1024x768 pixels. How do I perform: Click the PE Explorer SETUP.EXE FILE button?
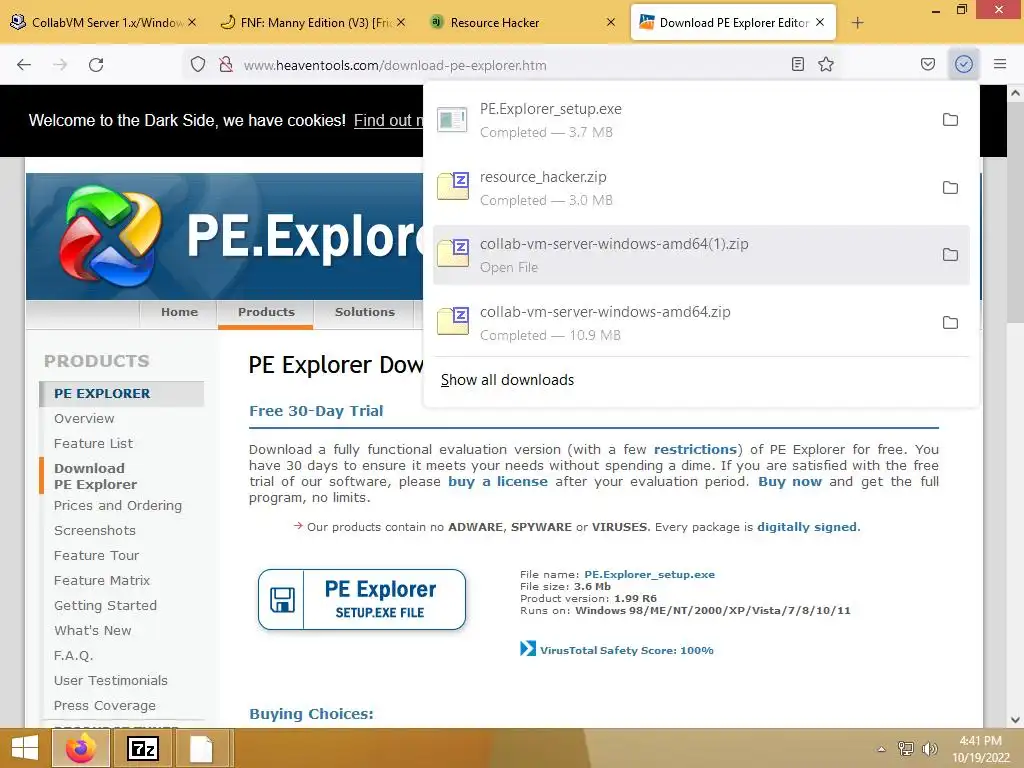click(362, 600)
